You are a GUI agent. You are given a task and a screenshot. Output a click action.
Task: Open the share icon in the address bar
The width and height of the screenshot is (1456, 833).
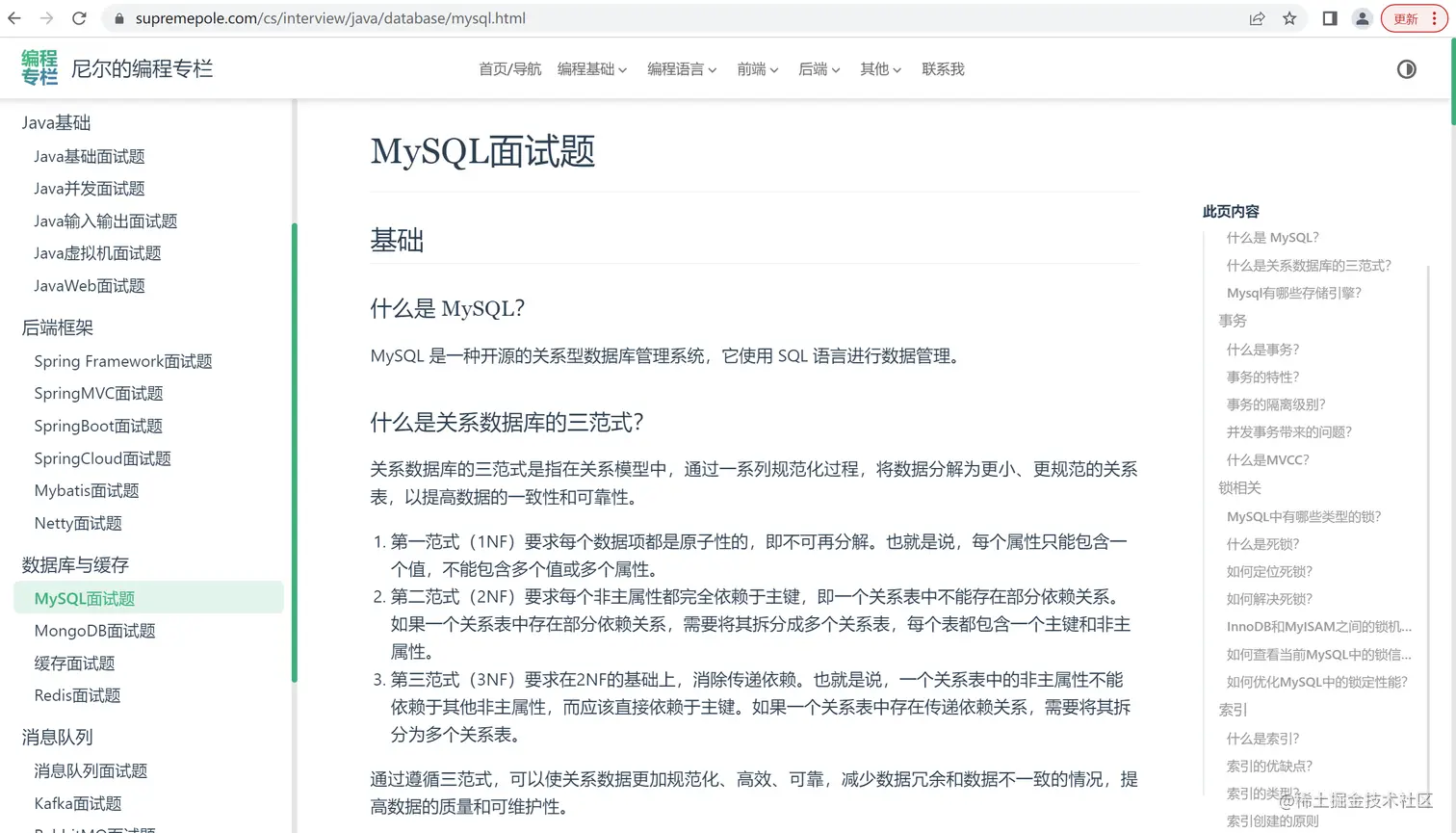pos(1257,17)
